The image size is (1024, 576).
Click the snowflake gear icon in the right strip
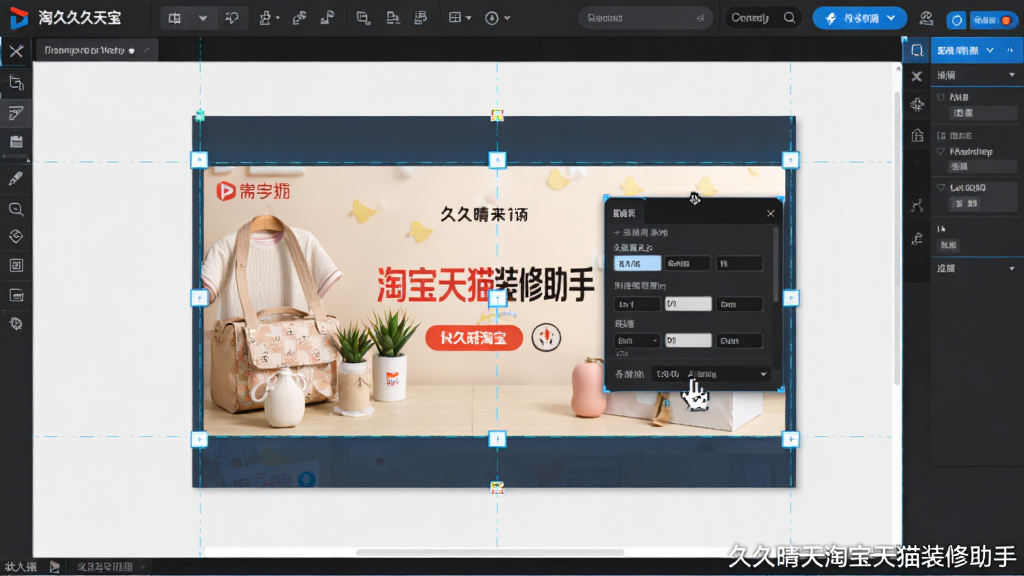tap(917, 104)
